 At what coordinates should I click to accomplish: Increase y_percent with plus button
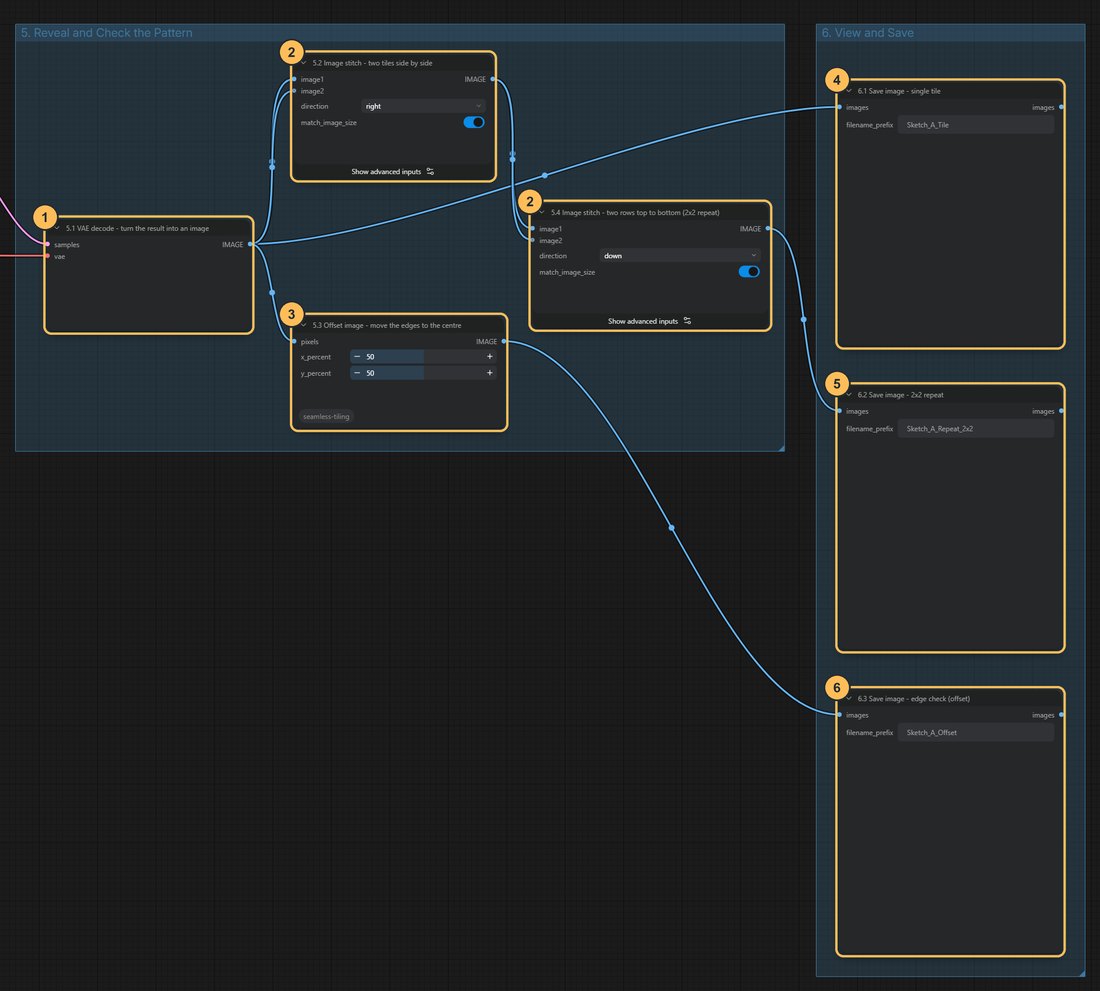coord(490,372)
